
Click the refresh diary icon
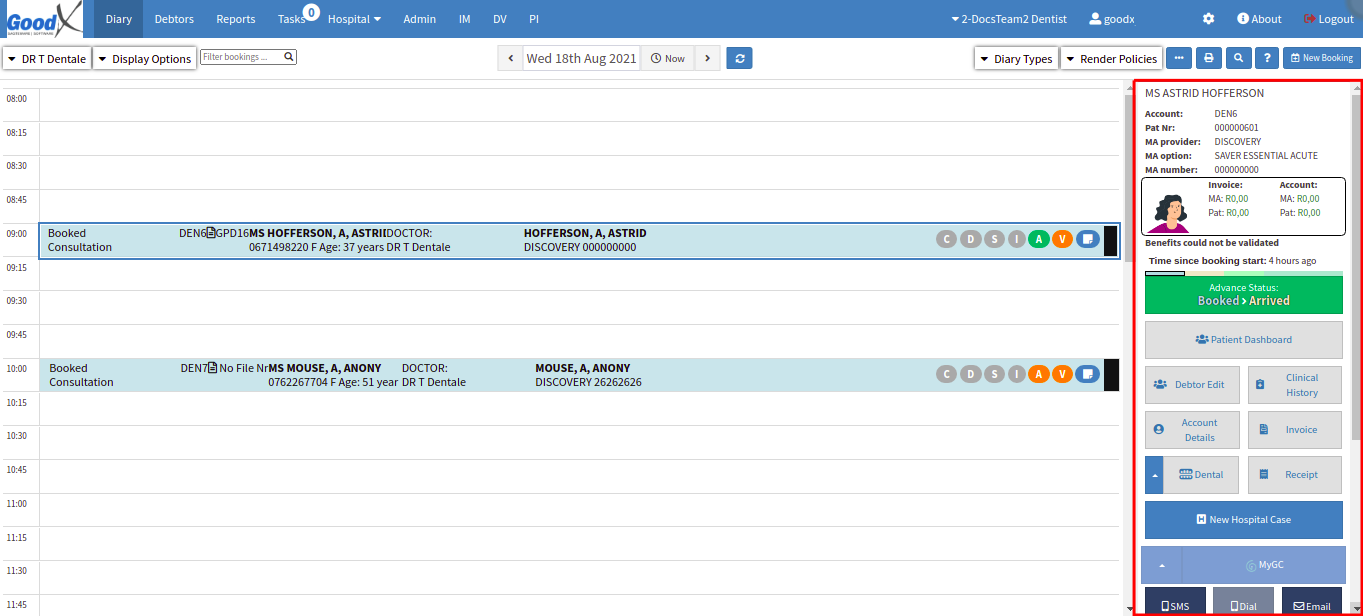[739, 59]
